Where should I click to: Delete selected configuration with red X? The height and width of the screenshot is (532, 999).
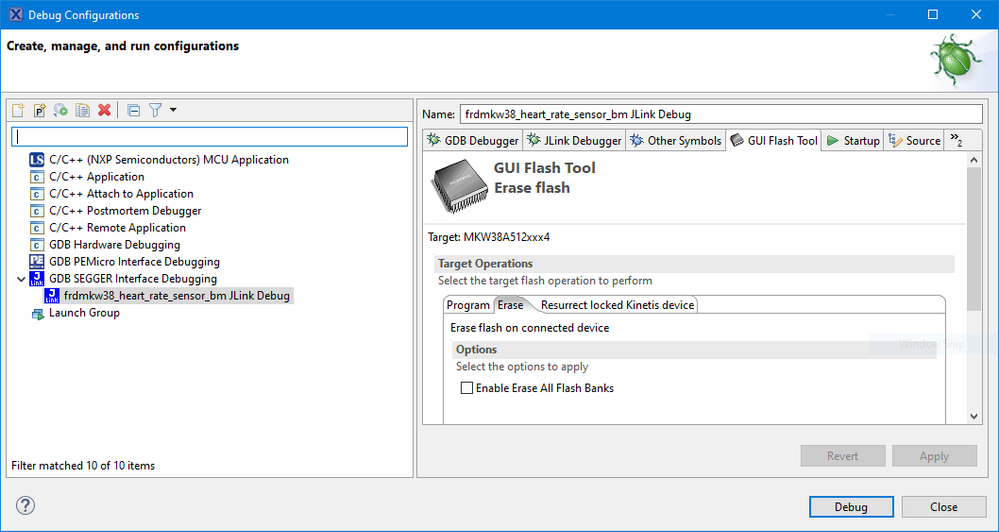pyautogui.click(x=104, y=110)
